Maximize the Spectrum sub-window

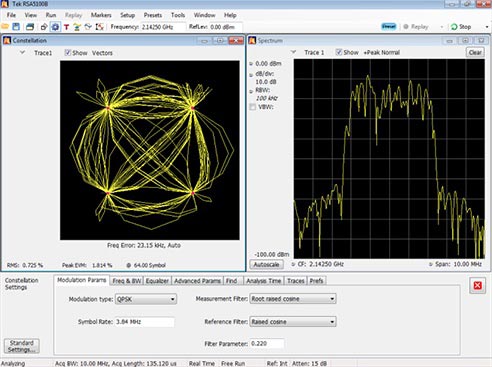tap(465, 41)
